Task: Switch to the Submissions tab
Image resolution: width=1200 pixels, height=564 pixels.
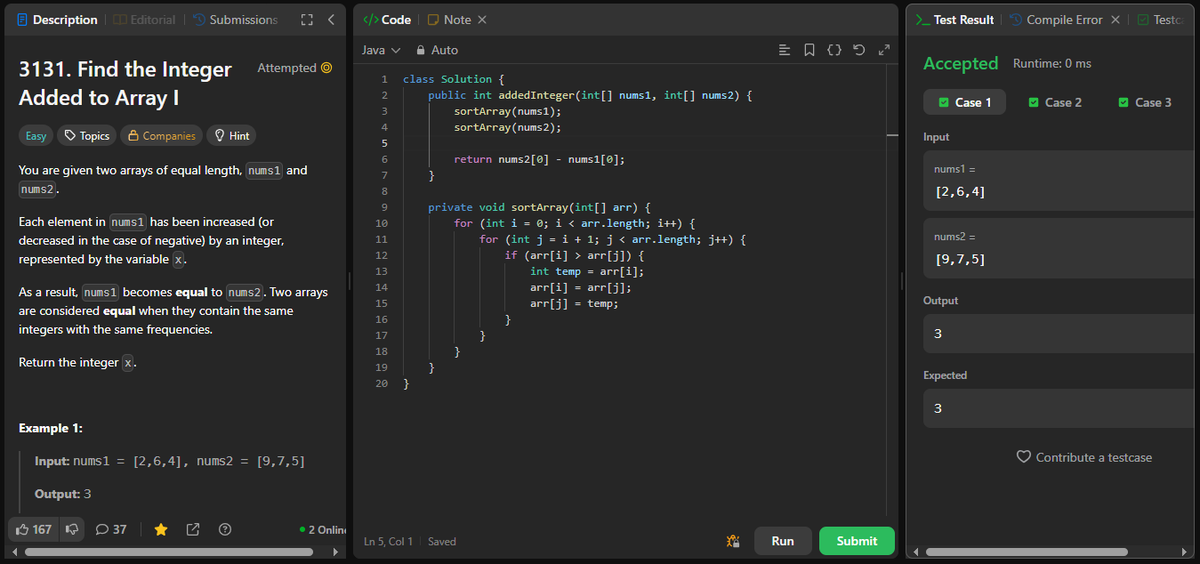Action: point(235,20)
